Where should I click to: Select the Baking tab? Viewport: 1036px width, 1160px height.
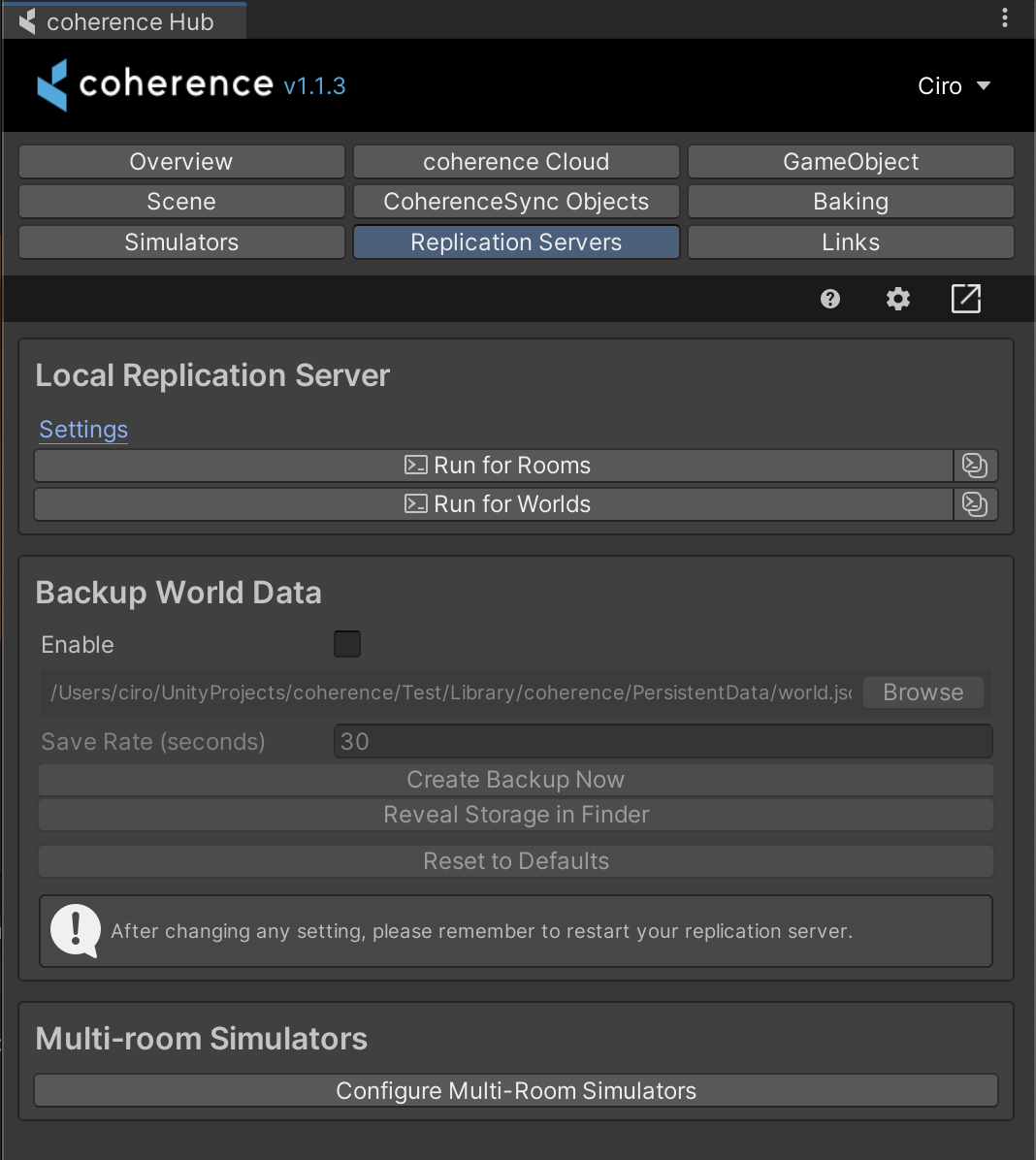coord(851,202)
